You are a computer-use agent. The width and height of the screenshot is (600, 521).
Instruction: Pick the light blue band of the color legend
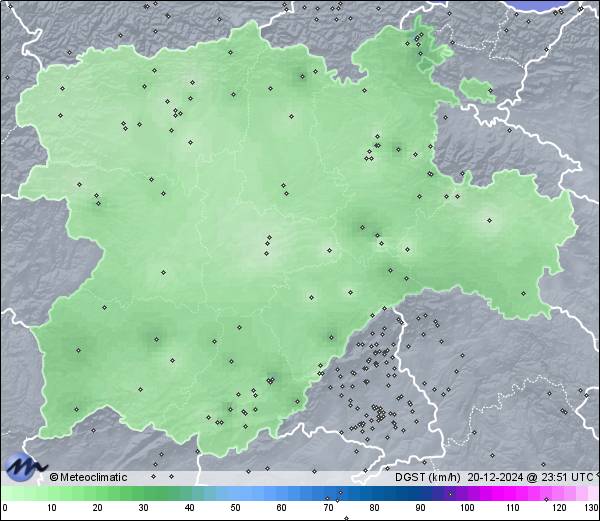[x=245, y=493]
